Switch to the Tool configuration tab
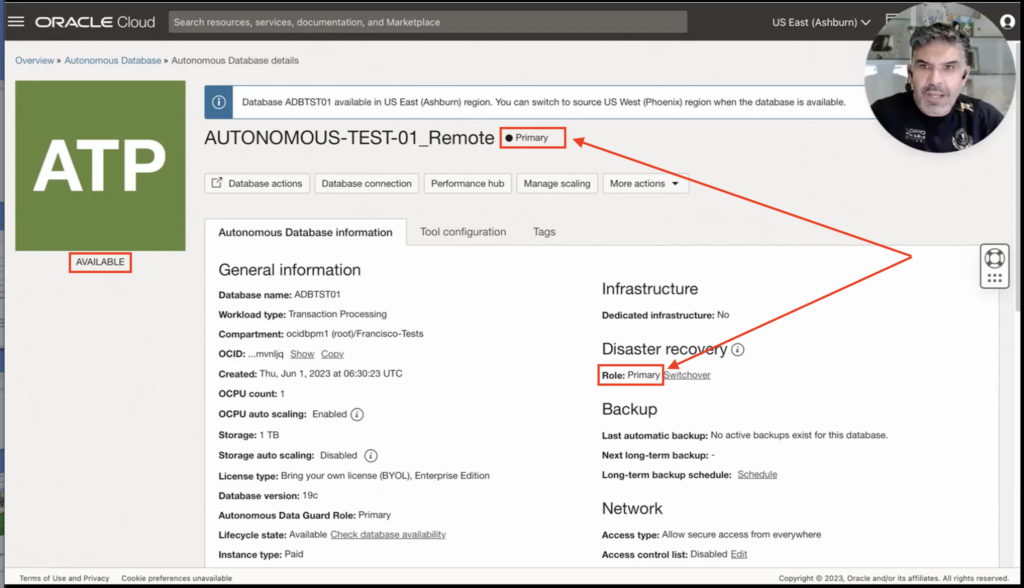This screenshot has width=1024, height=588. pyautogui.click(x=462, y=232)
